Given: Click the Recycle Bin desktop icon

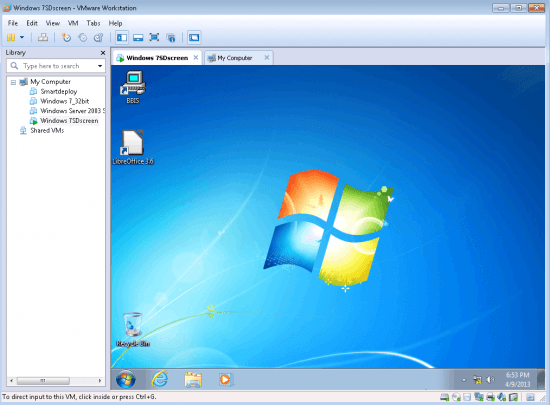Looking at the screenshot, I should [133, 330].
